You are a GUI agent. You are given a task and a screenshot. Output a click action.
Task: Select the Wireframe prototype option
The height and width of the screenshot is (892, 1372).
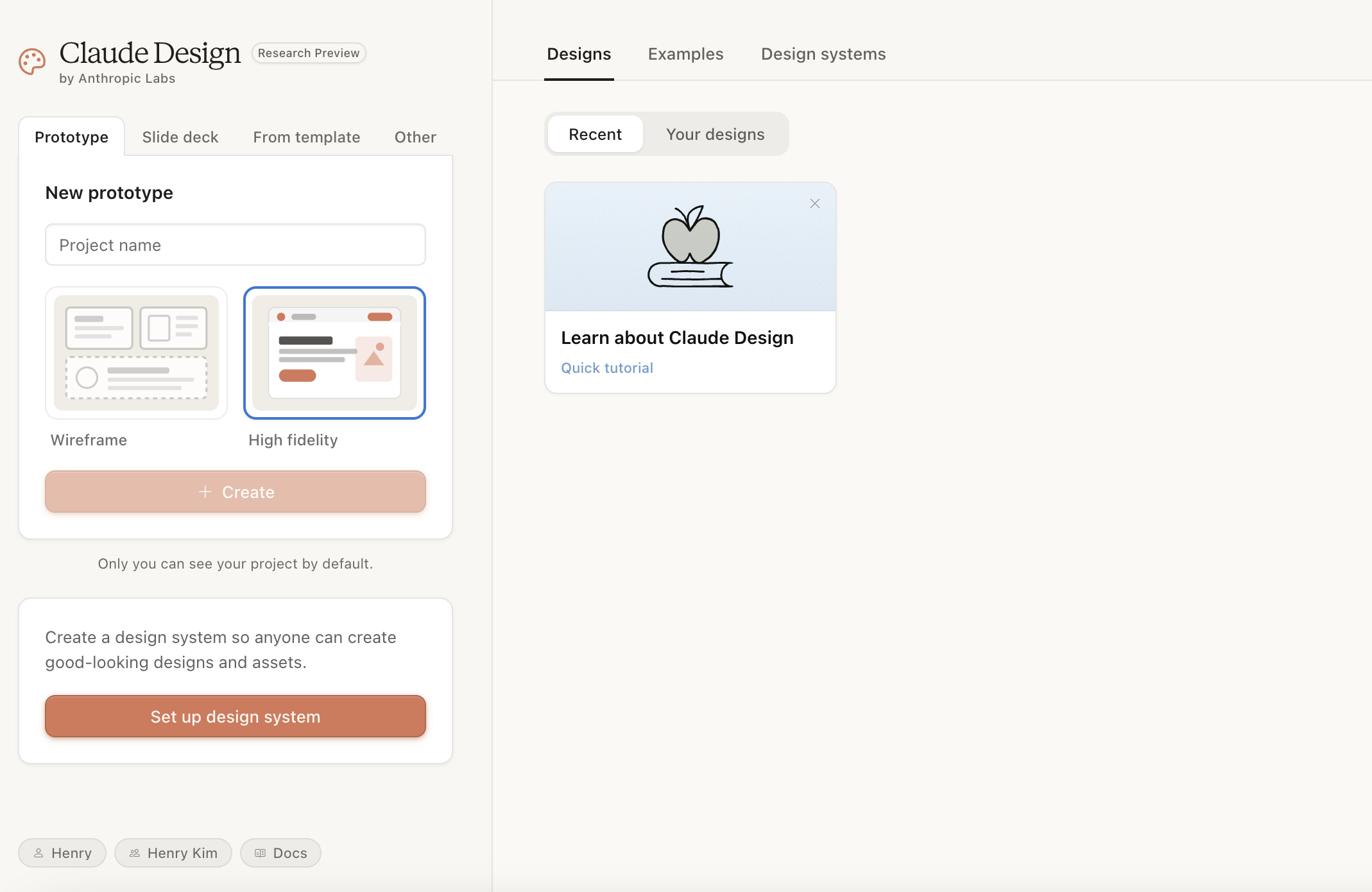[x=136, y=353]
